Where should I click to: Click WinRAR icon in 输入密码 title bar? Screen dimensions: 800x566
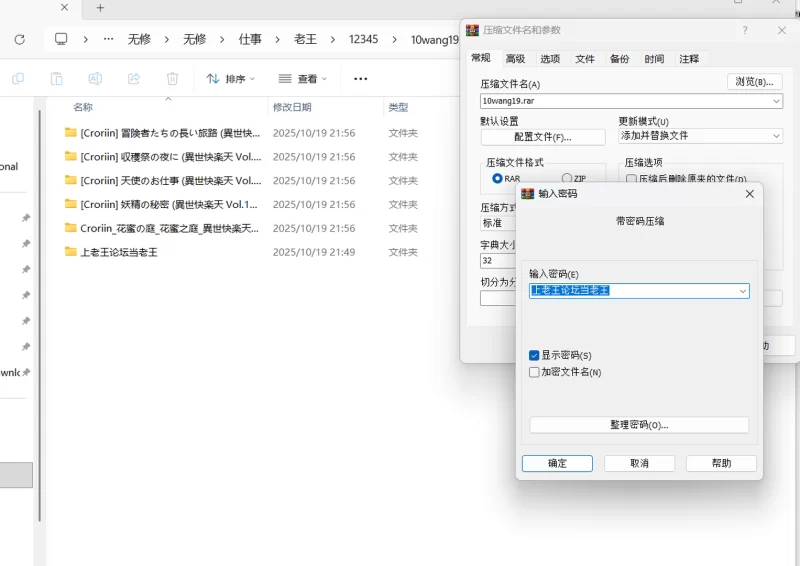coord(528,193)
